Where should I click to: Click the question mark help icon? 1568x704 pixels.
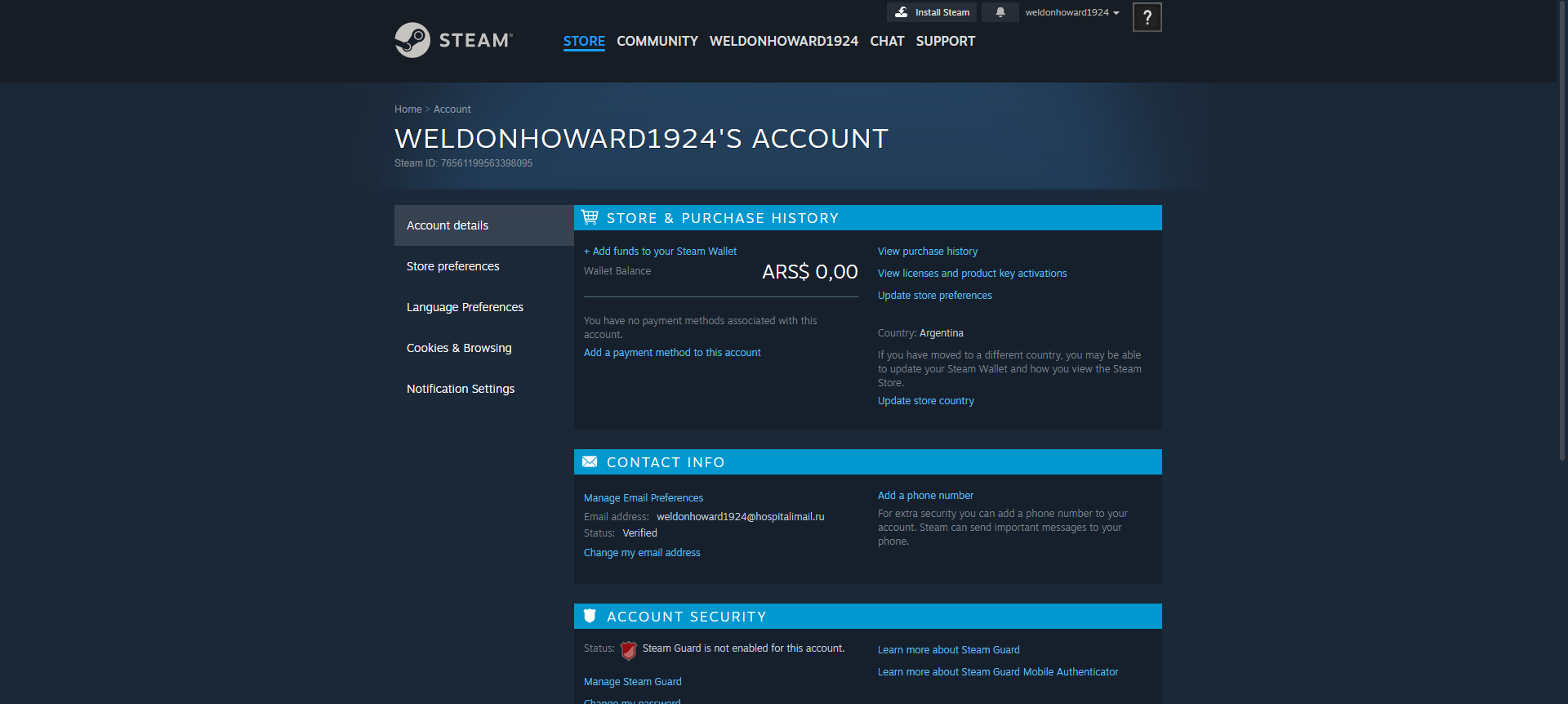[x=1147, y=17]
